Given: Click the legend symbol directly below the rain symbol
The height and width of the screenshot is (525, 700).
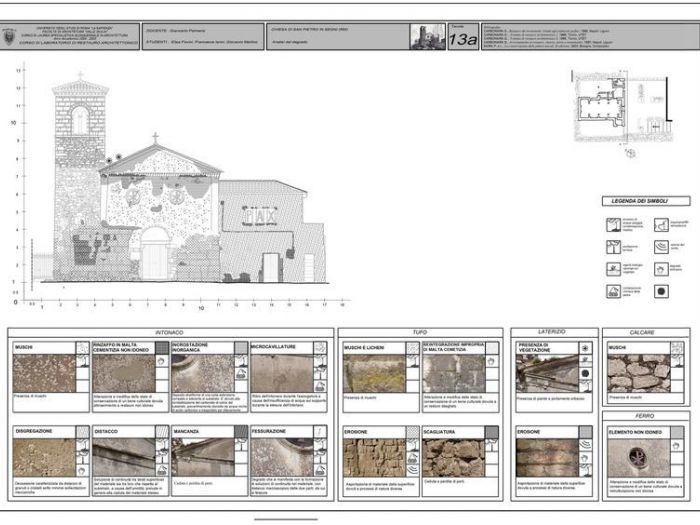Looking at the screenshot, I should coord(613,247).
